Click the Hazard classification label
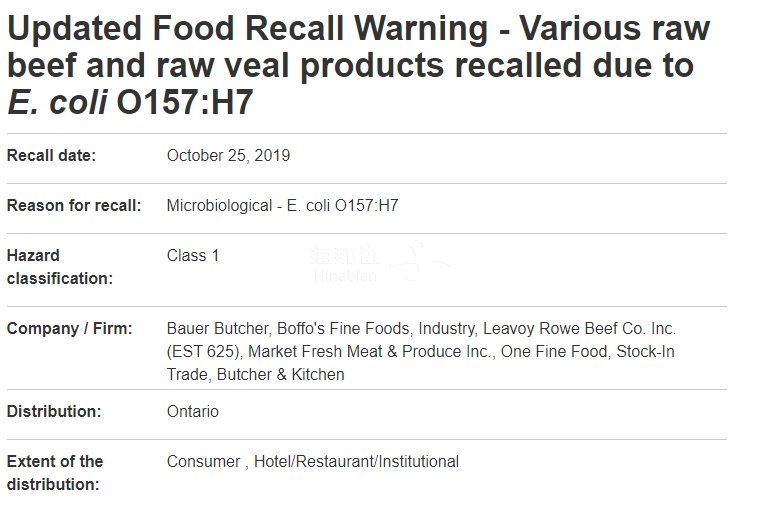Screen dimensions: 765x525 point(60,267)
